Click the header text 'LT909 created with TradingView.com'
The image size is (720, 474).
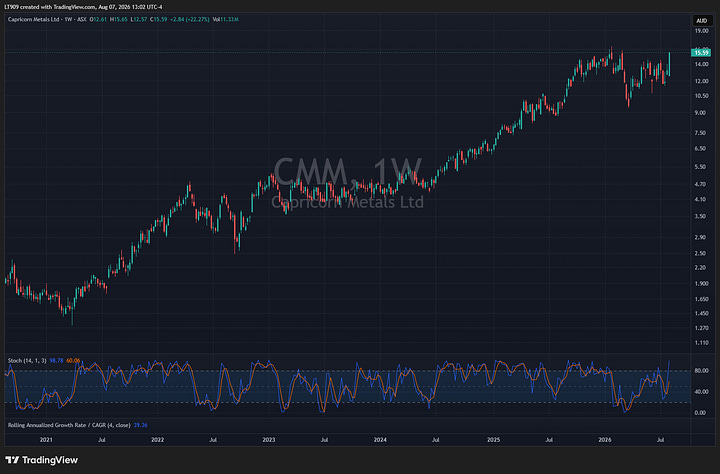coord(48,7)
